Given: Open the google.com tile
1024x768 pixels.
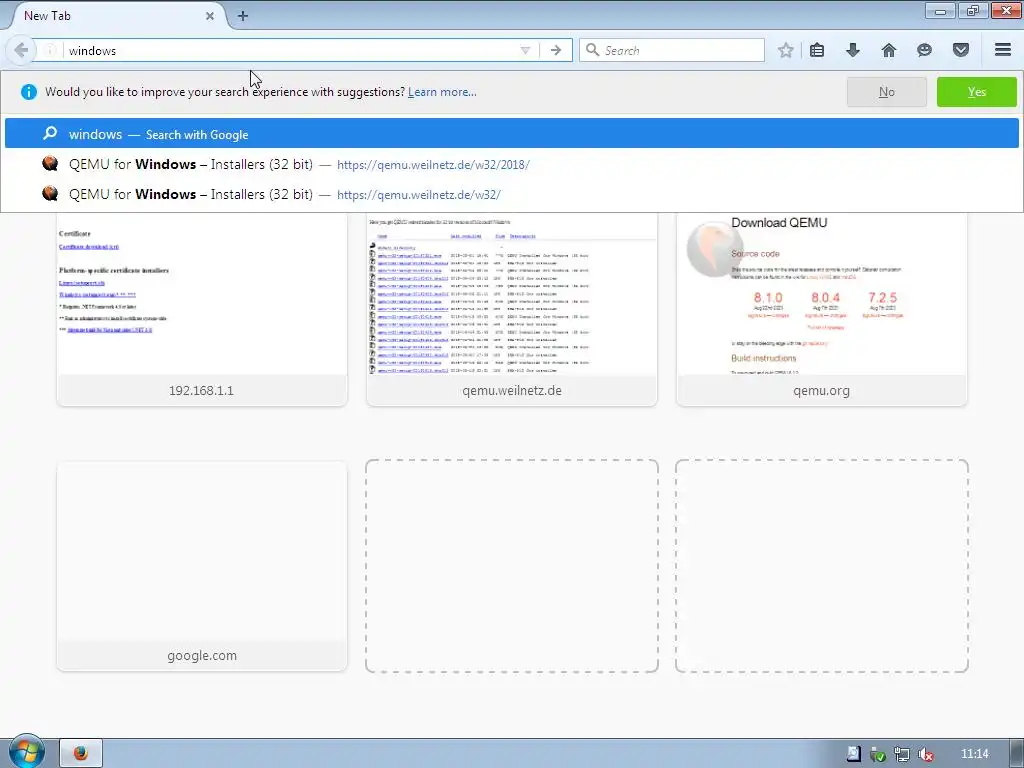Looking at the screenshot, I should (202, 566).
